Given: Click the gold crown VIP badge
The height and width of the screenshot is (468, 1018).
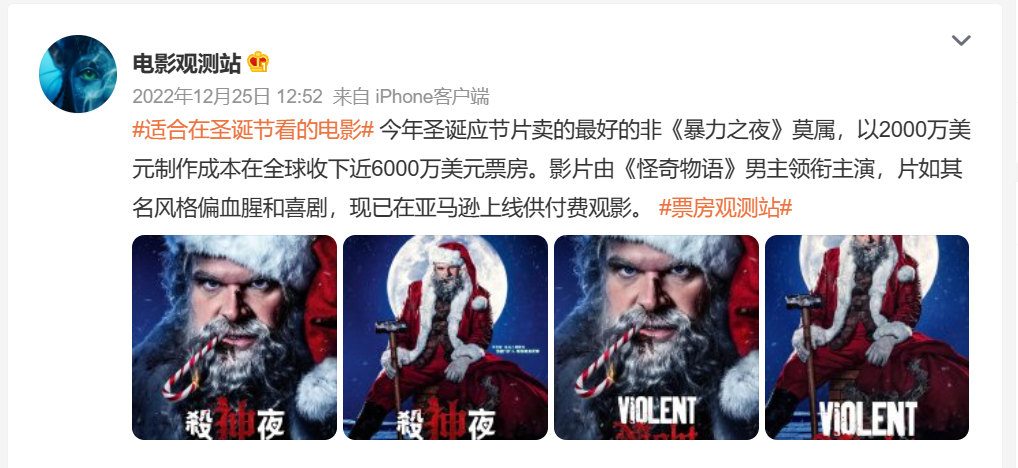Looking at the screenshot, I should click(x=258, y=63).
